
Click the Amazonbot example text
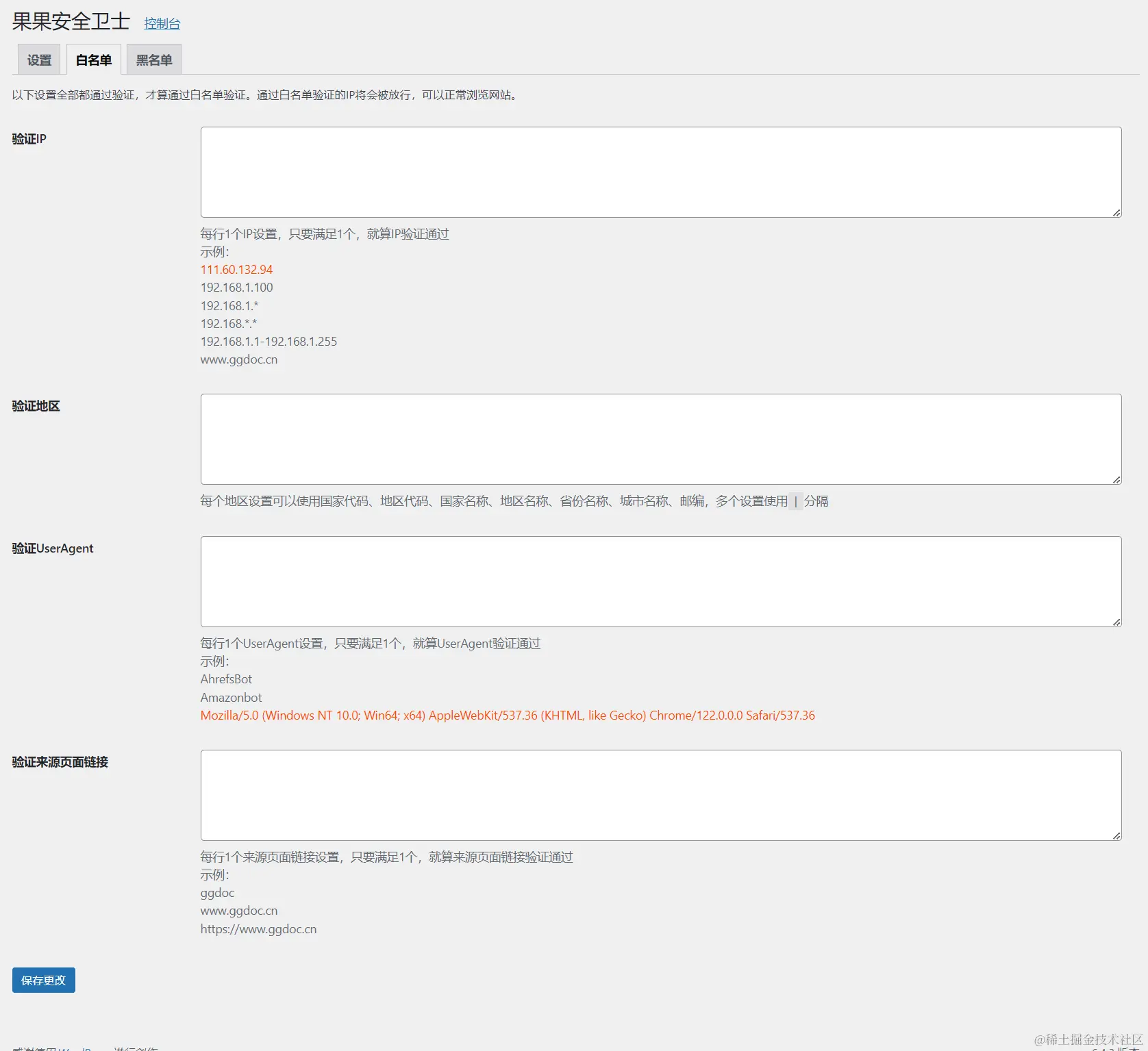pos(231,698)
